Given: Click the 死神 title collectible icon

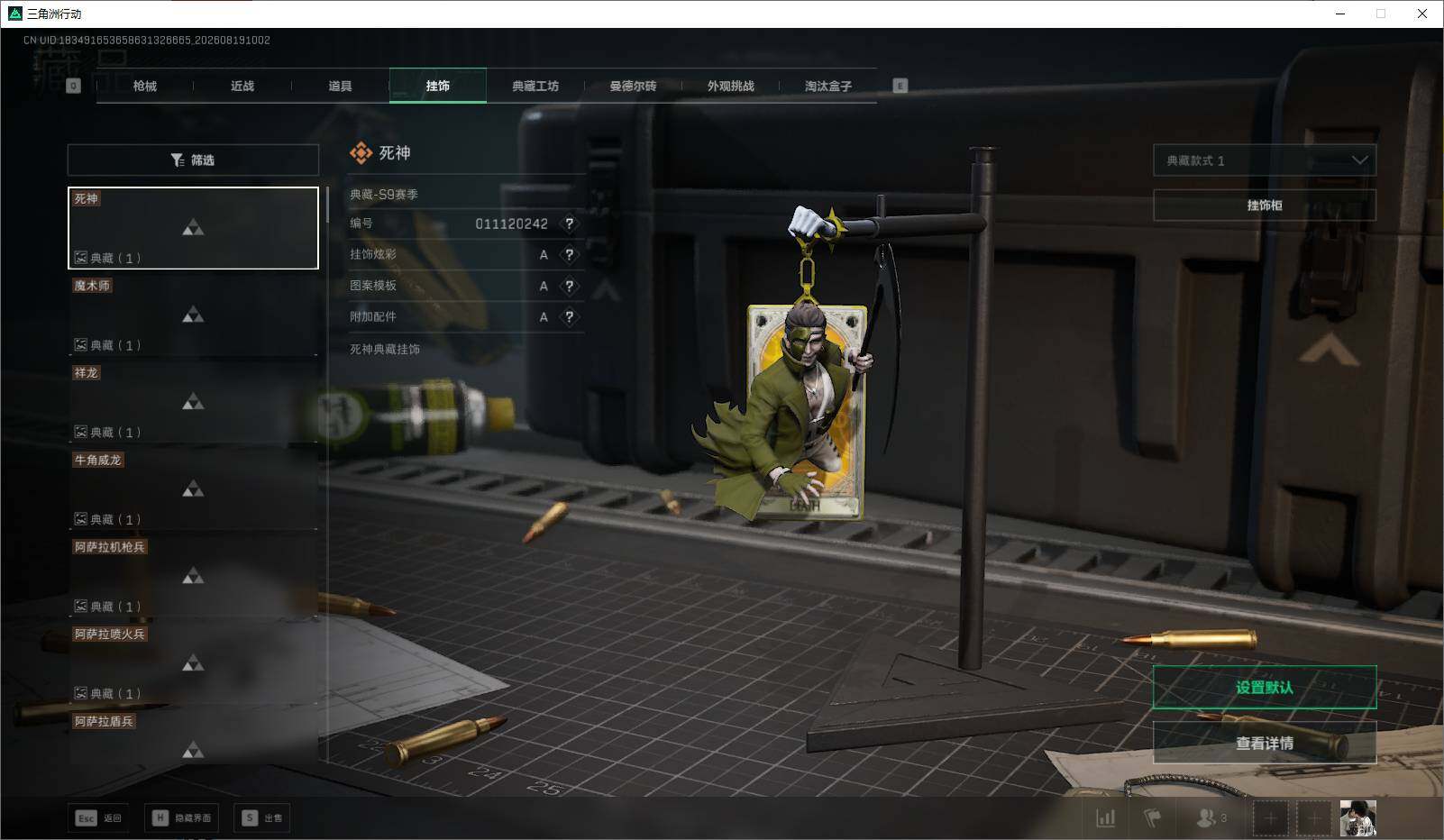Looking at the screenshot, I should pyautogui.click(x=361, y=153).
